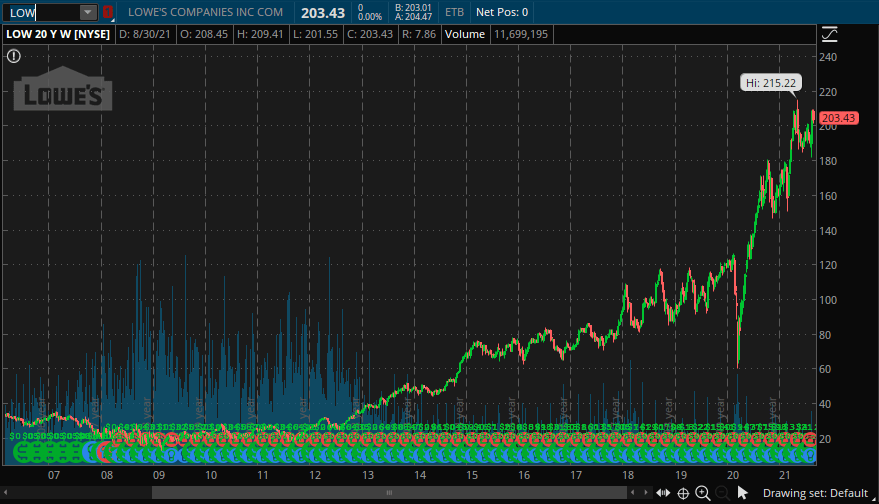
Task: Click the ETB indicator in the header
Action: tap(454, 12)
